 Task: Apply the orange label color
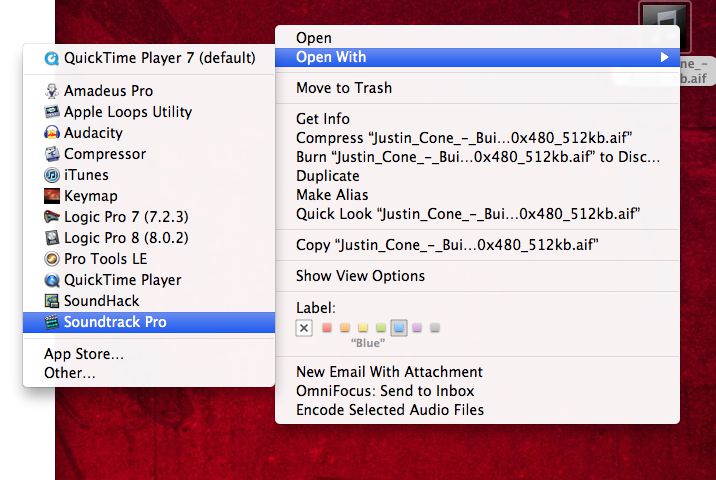tap(345, 327)
